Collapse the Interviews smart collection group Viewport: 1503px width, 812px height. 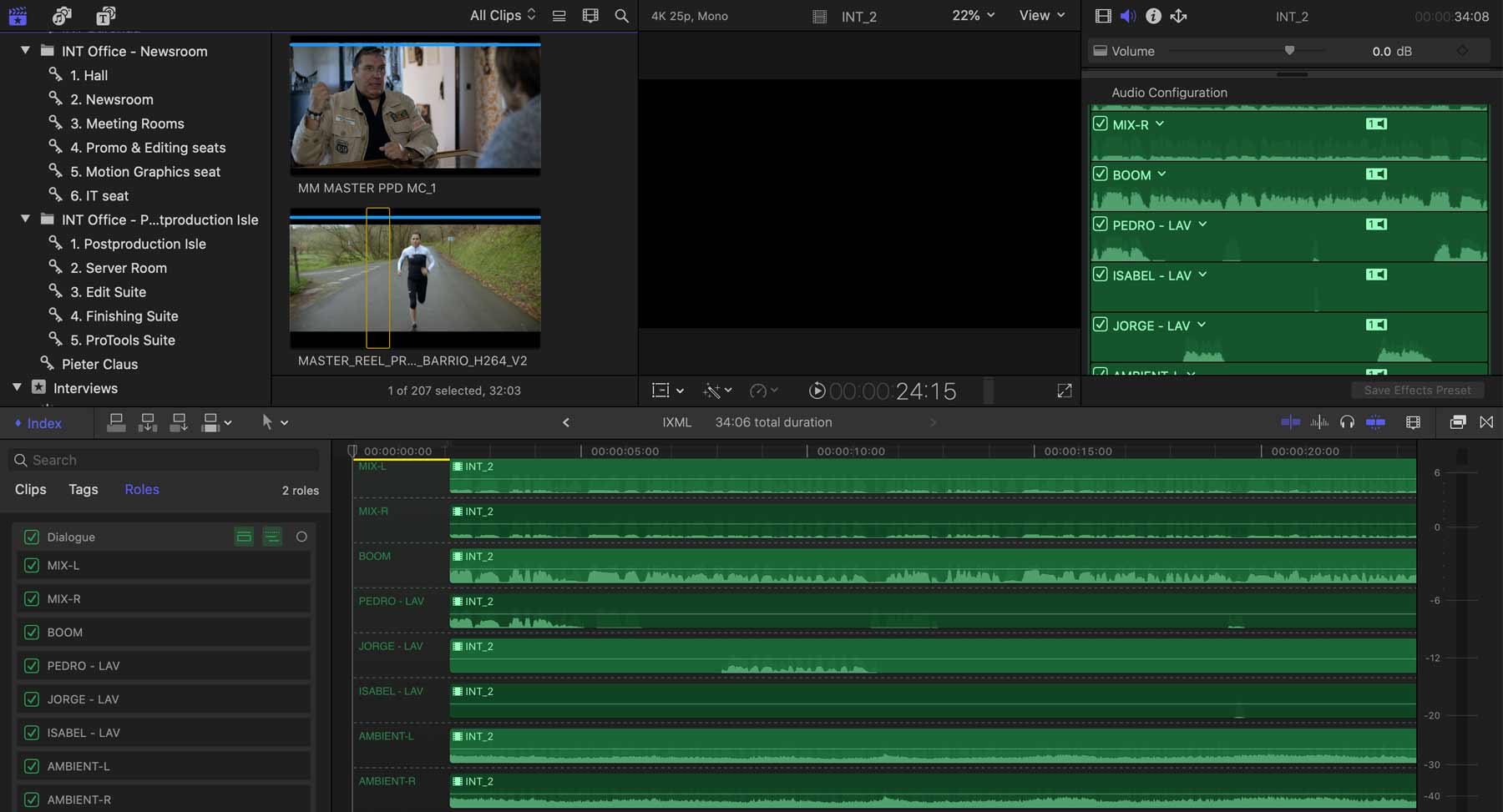coord(17,387)
